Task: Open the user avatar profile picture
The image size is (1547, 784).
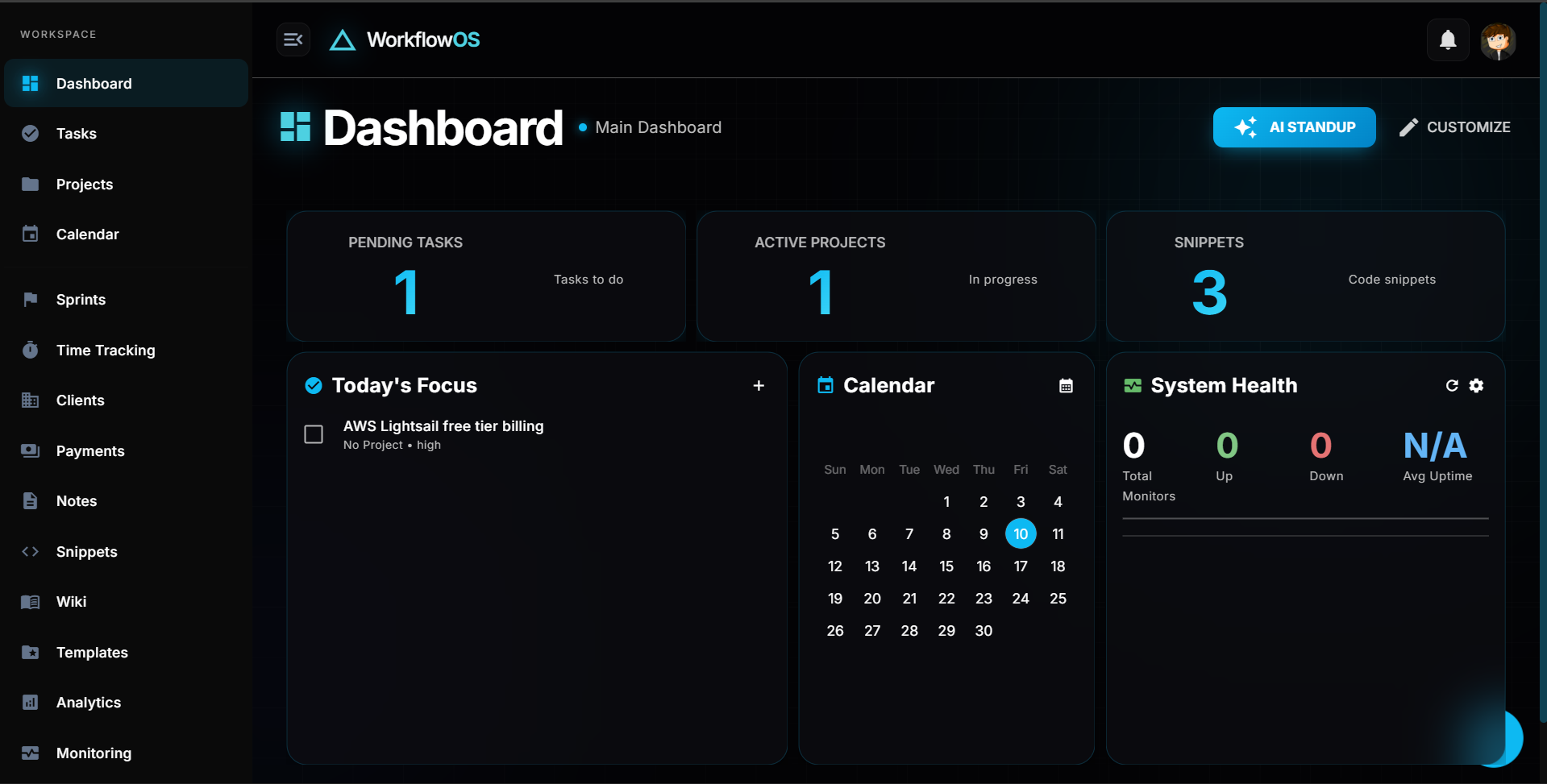Action: tap(1497, 40)
